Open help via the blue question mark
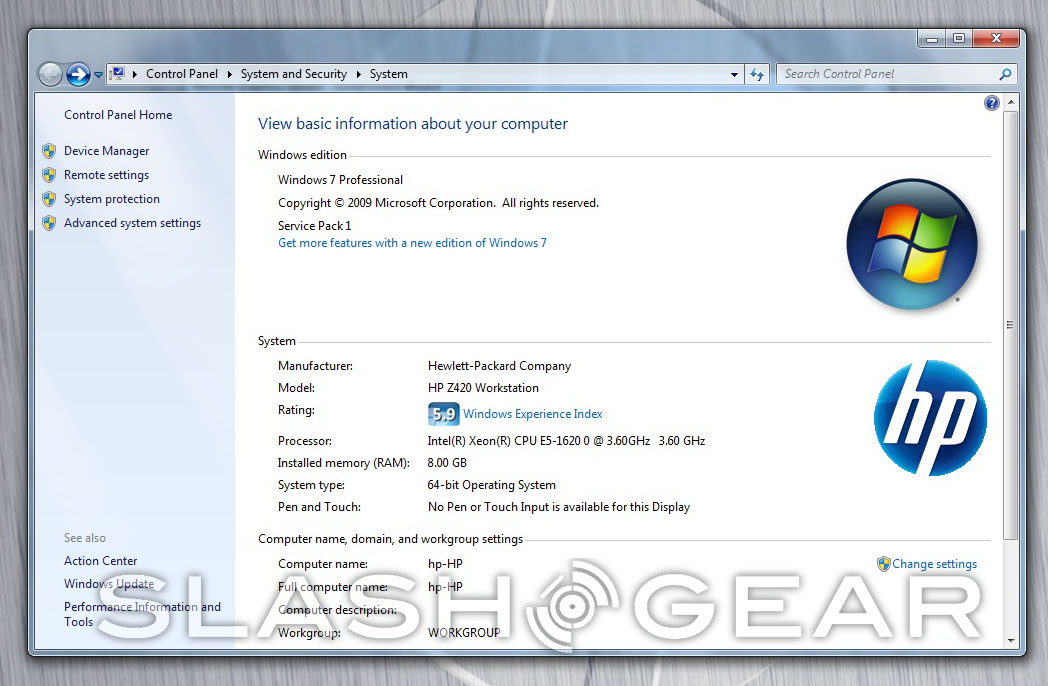1048x686 pixels. pyautogui.click(x=991, y=103)
